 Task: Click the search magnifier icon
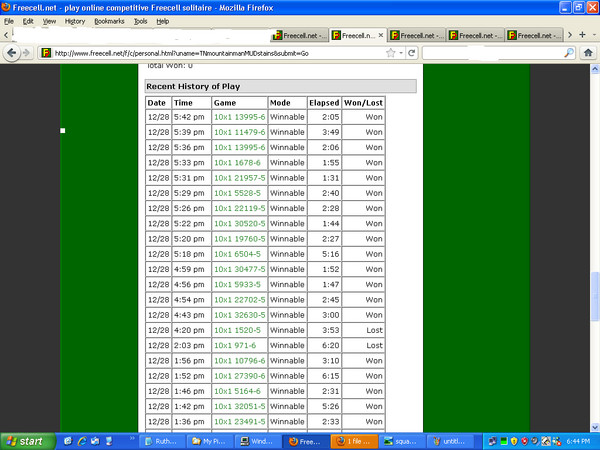pos(569,53)
